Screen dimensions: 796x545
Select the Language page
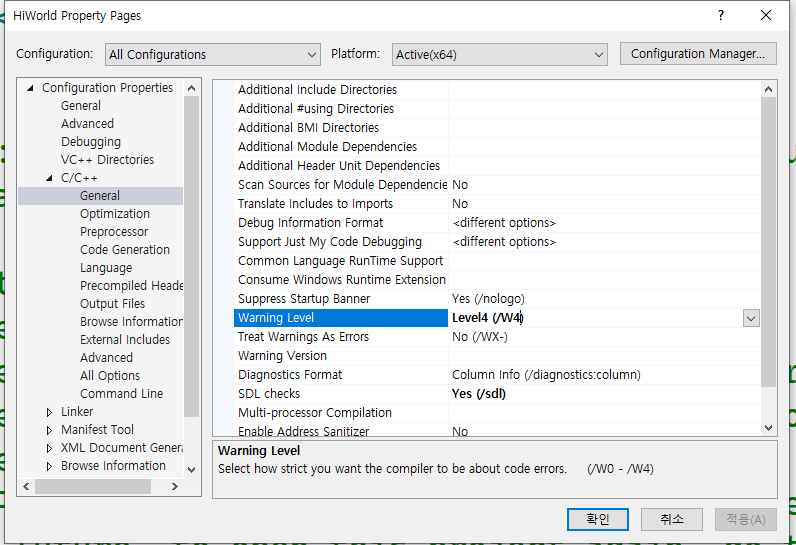pos(106,267)
